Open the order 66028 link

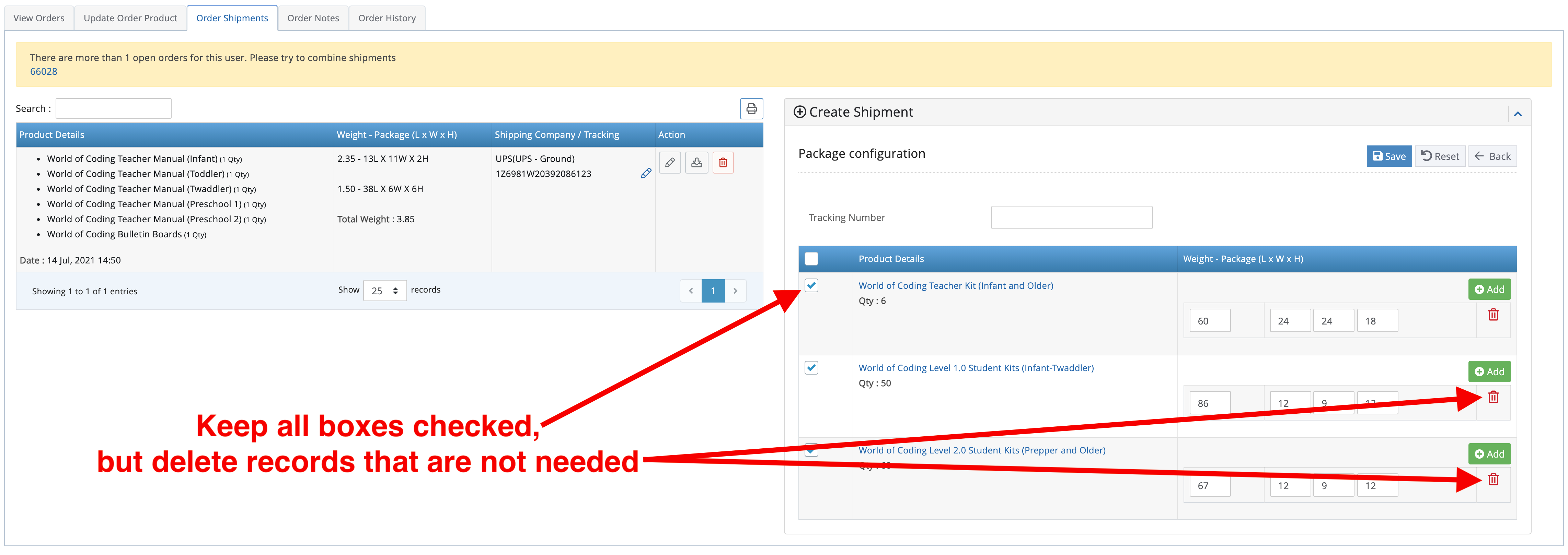point(43,71)
